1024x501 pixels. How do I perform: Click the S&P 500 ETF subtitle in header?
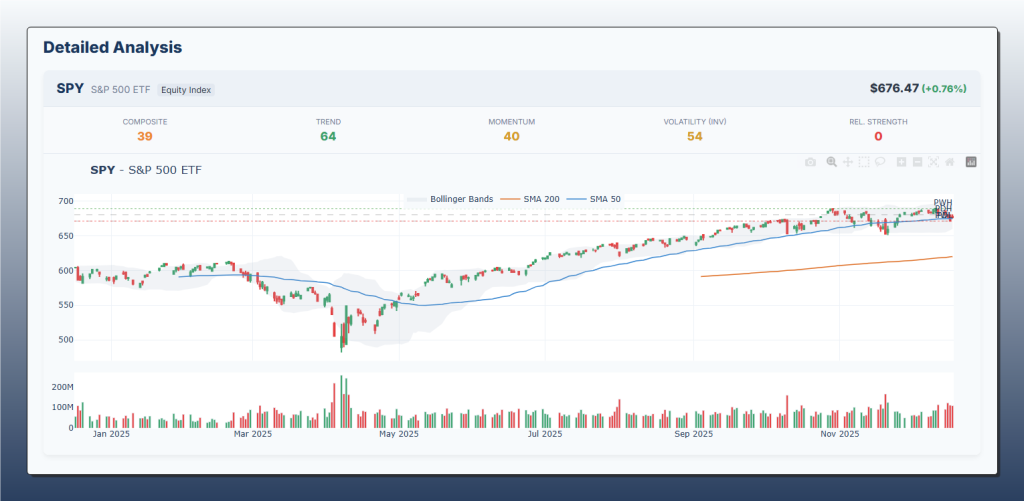[121, 90]
